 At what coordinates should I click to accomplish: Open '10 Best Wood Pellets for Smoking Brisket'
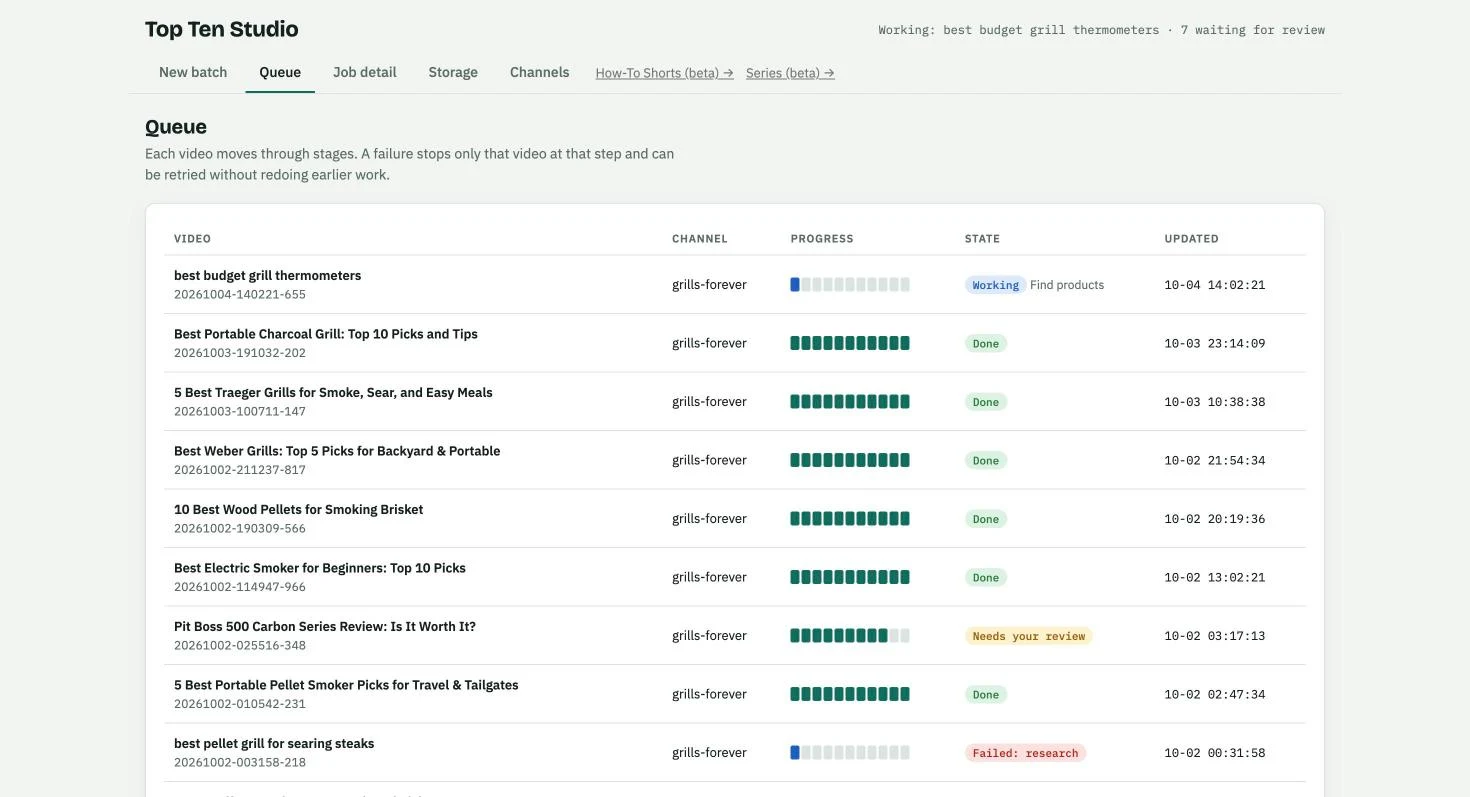(x=735, y=519)
